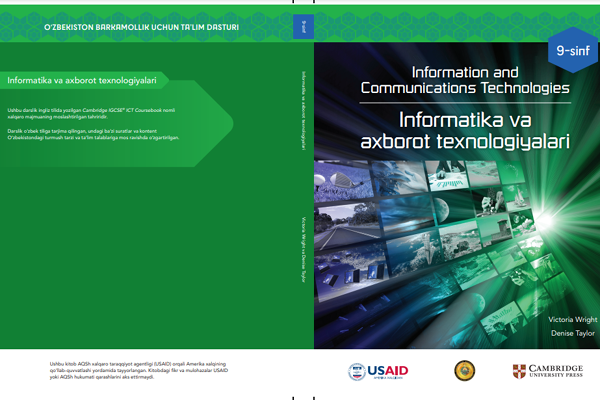Click the Uzbekistan state emblem
The width and height of the screenshot is (600, 400).
464,371
